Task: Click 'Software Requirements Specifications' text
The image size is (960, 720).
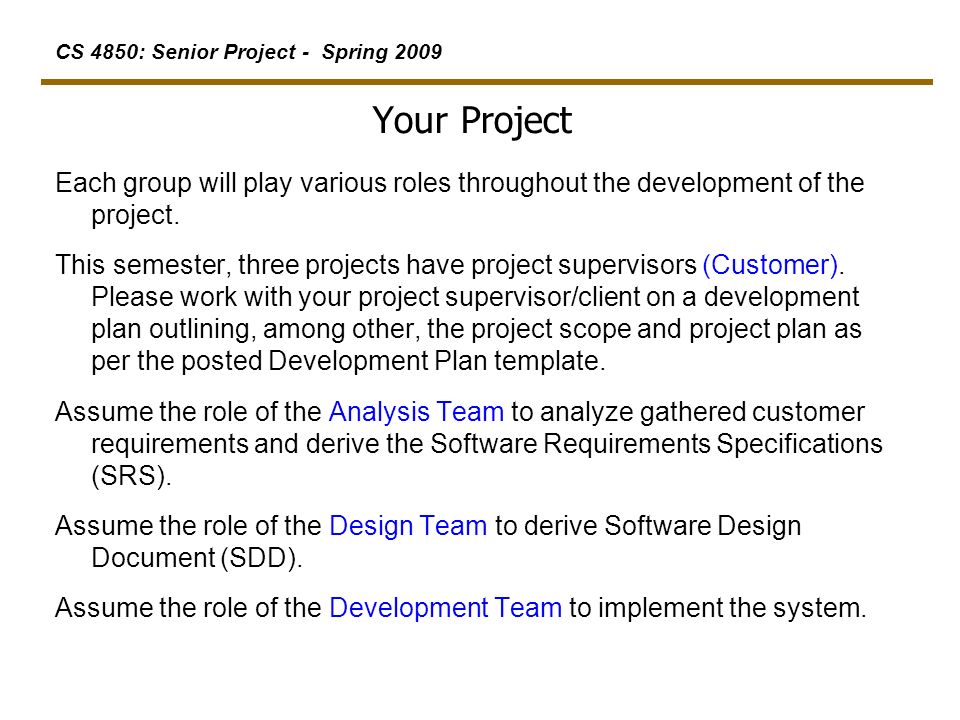Action: coord(656,444)
